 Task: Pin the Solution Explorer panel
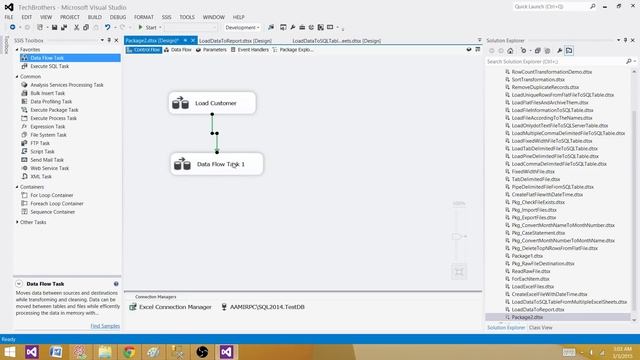tap(625, 40)
